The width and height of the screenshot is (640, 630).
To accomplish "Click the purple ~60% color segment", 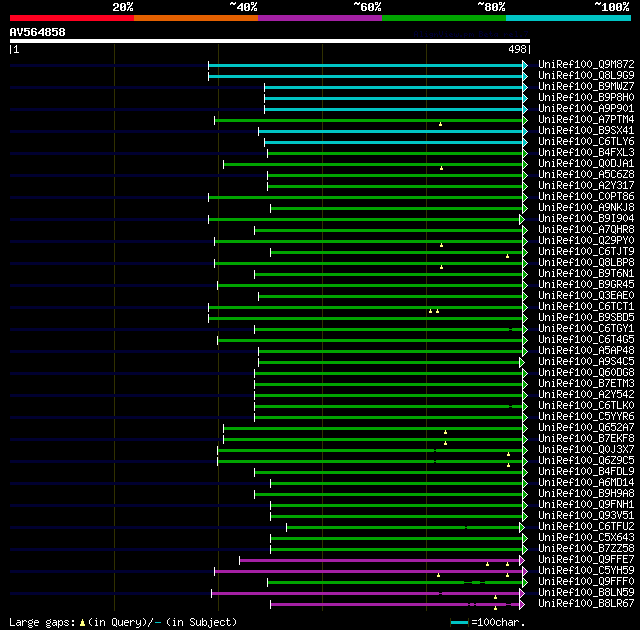I will tap(320, 18).
